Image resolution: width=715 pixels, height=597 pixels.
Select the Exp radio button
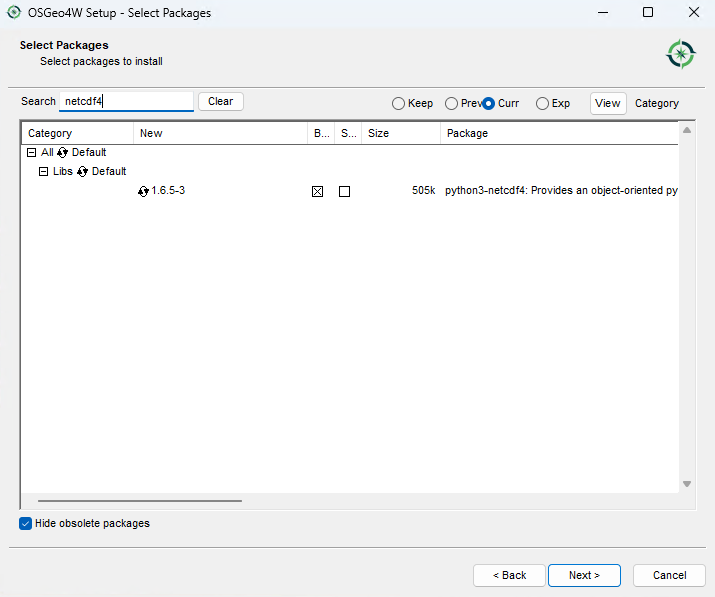542,103
